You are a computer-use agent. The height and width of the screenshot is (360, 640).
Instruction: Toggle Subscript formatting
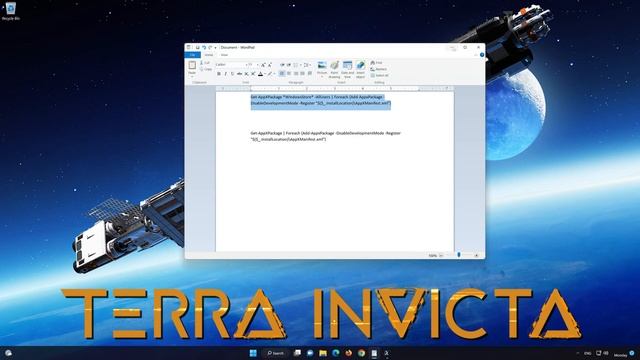pyautogui.click(x=246, y=74)
